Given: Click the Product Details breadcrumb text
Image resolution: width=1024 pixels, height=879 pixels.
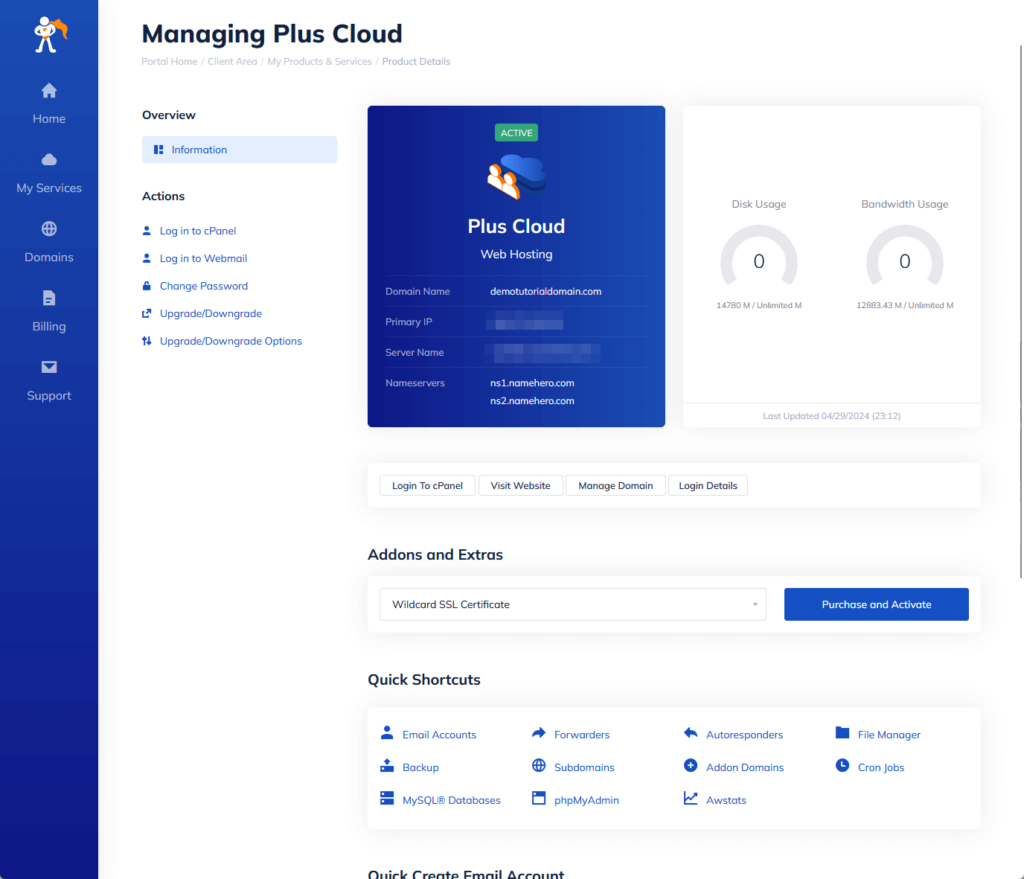Looking at the screenshot, I should [416, 61].
